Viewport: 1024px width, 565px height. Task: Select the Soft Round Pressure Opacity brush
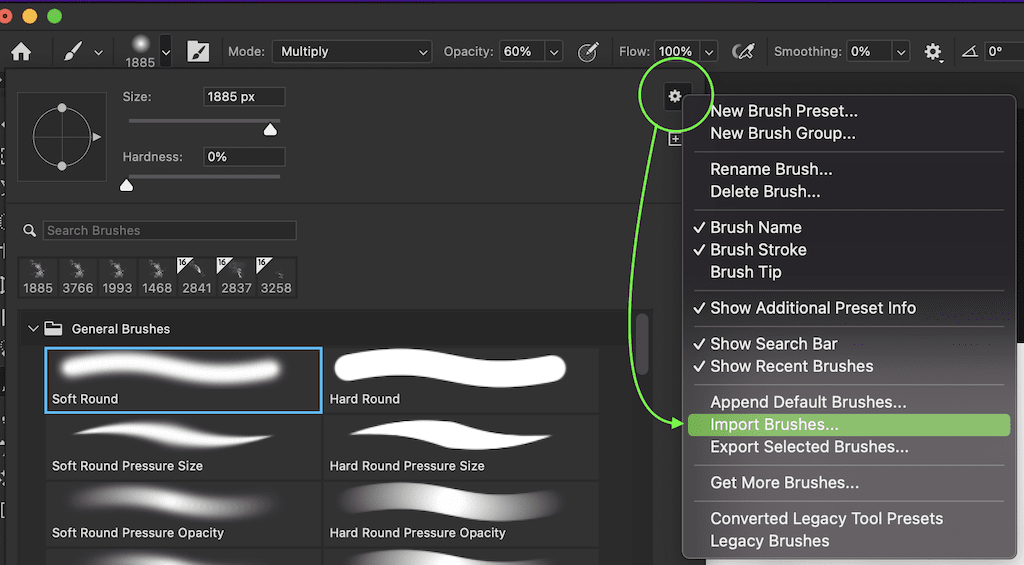pyautogui.click(x=184, y=515)
